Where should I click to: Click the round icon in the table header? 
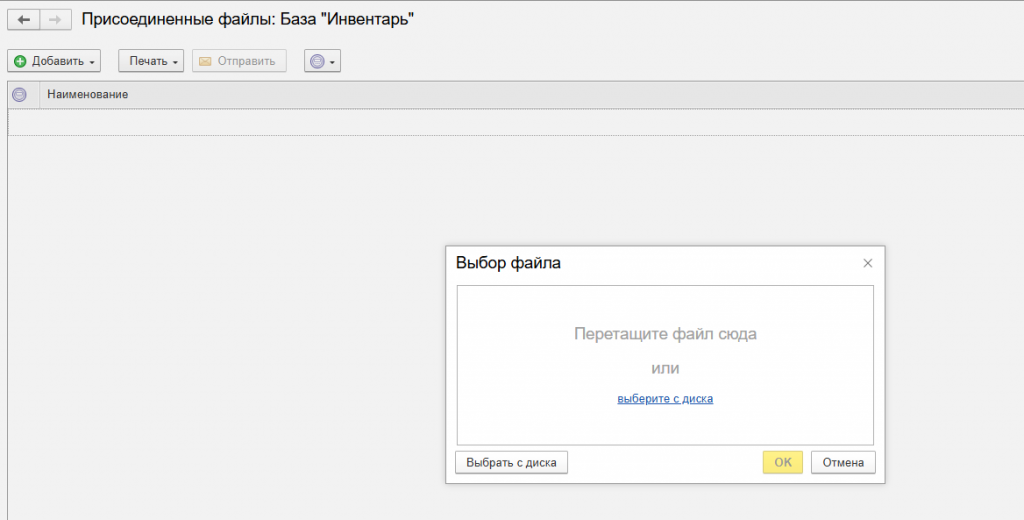(x=20, y=95)
